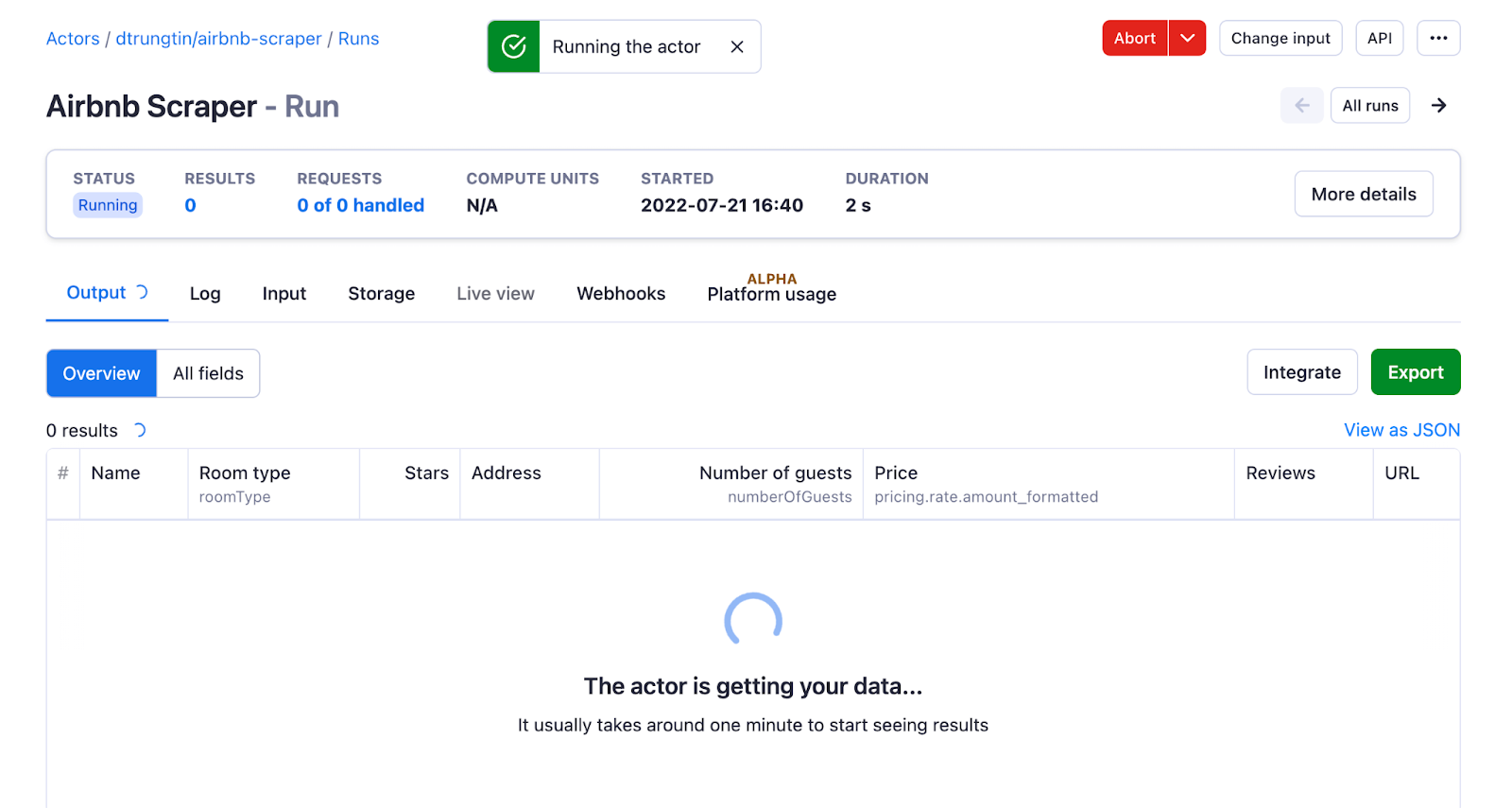
Task: Click the 'Airbnb Scraper - Run' page title
Action: click(193, 107)
